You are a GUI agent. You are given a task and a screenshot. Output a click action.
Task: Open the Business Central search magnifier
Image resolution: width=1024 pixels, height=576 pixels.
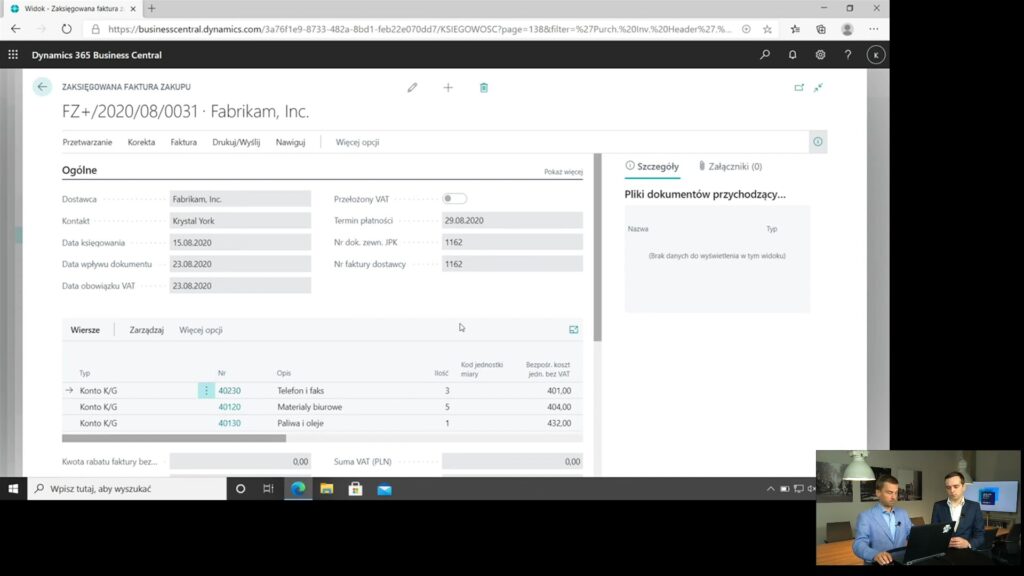[x=765, y=55]
